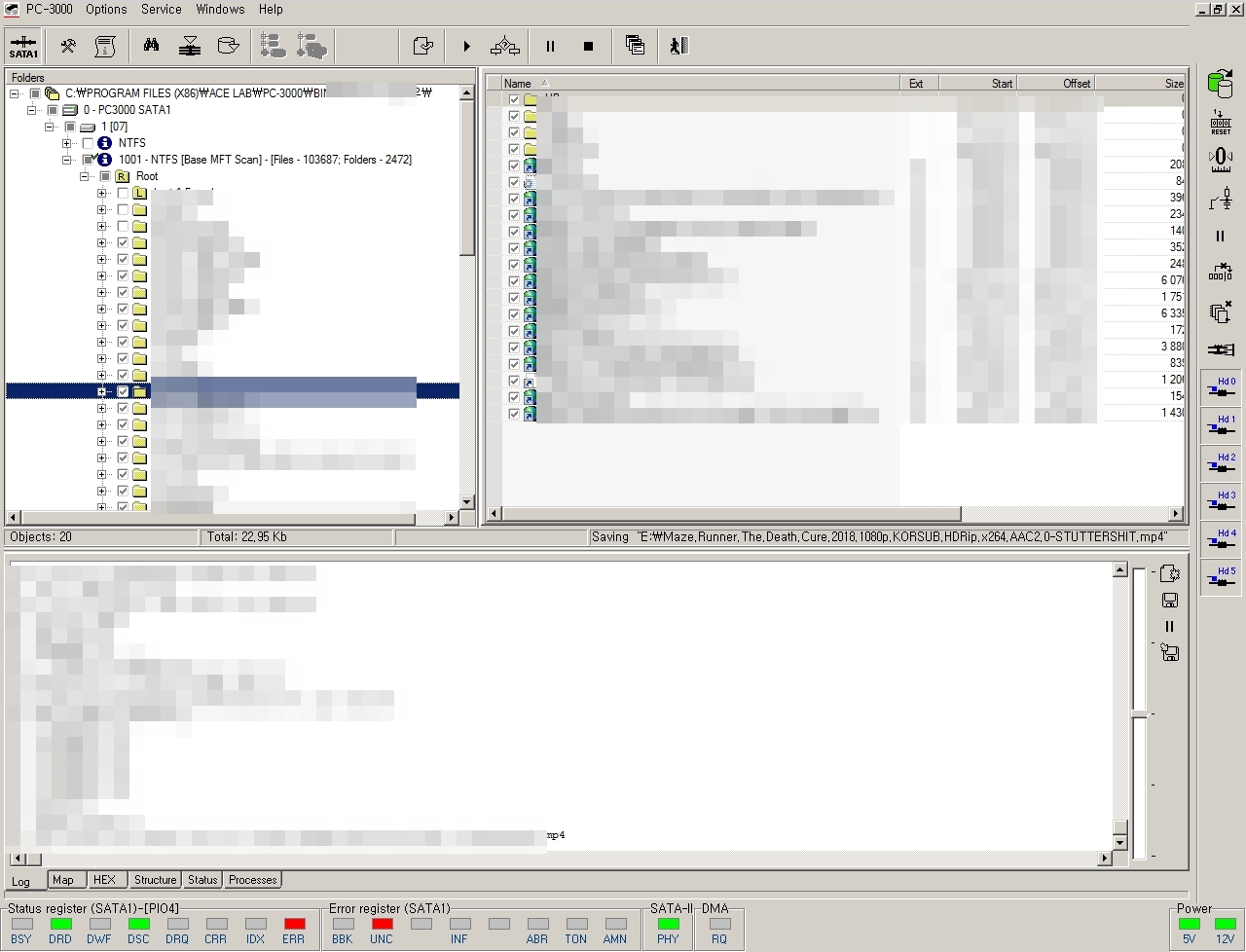
Task: Select the Hd 0 head icon
Action: 1221,387
